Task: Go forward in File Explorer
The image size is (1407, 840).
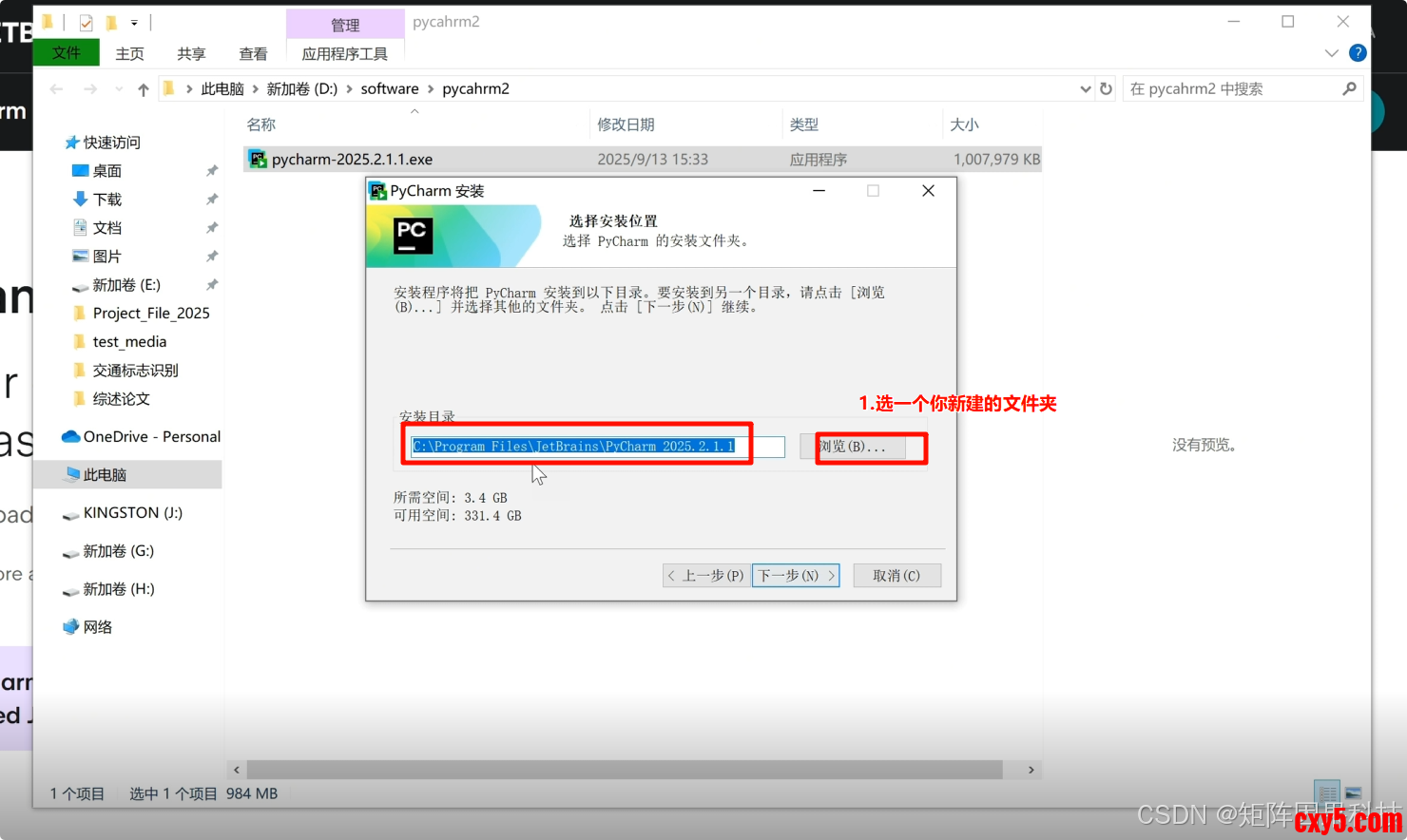Action: tap(90, 89)
